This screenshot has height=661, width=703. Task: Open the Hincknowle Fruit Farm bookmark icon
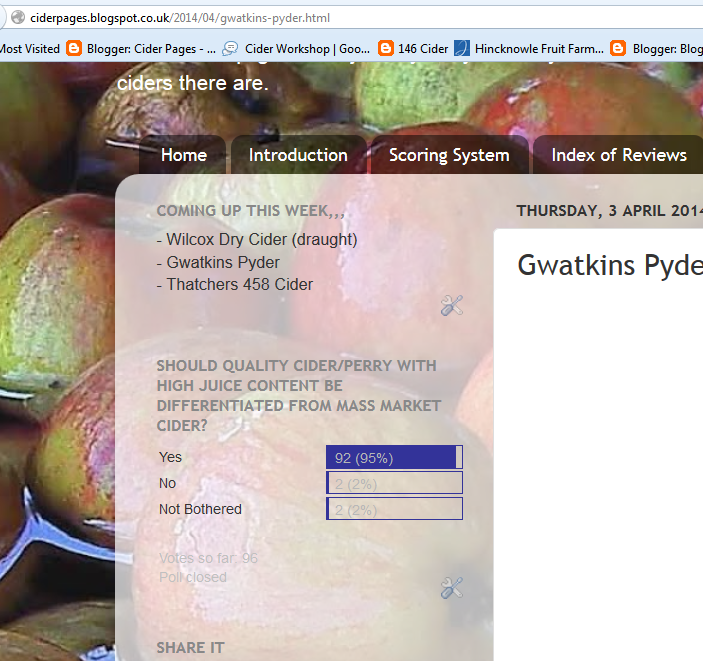[x=462, y=48]
